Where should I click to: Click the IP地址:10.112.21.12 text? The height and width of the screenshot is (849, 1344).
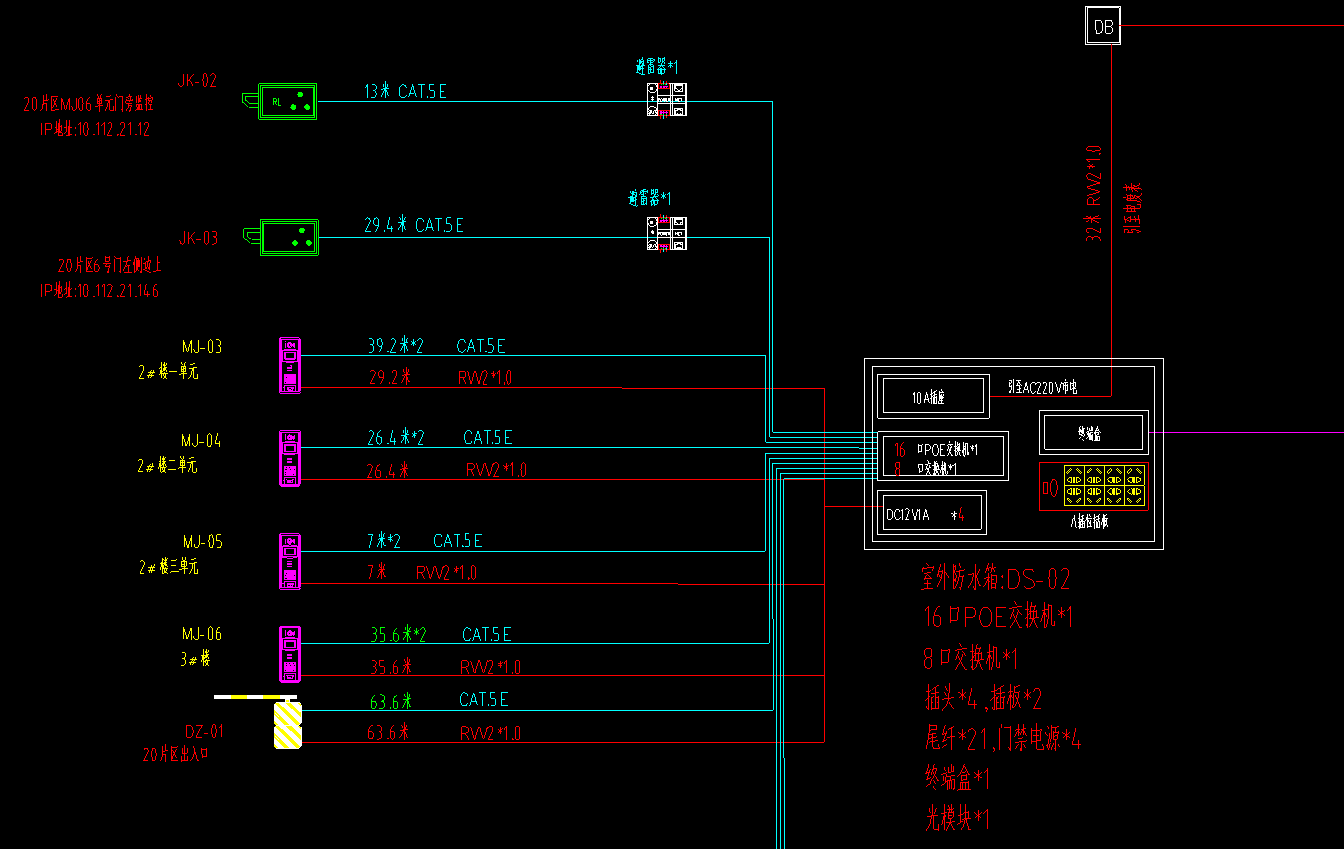click(x=96, y=129)
